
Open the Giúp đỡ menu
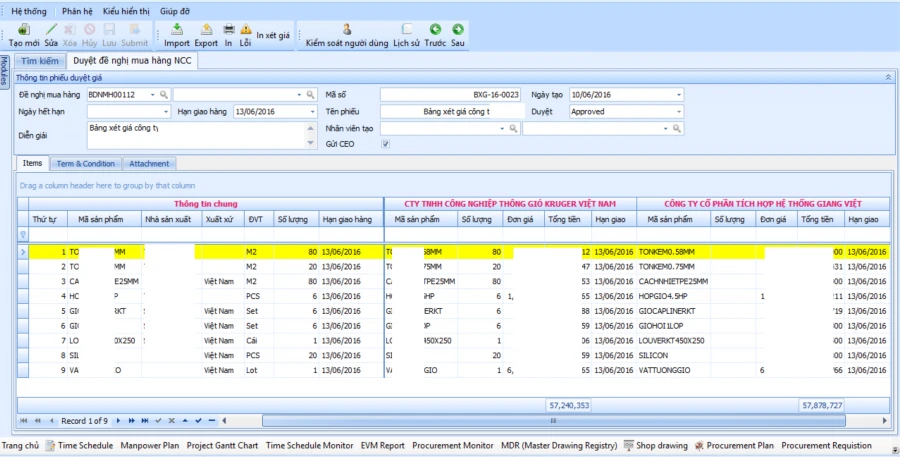tap(175, 11)
